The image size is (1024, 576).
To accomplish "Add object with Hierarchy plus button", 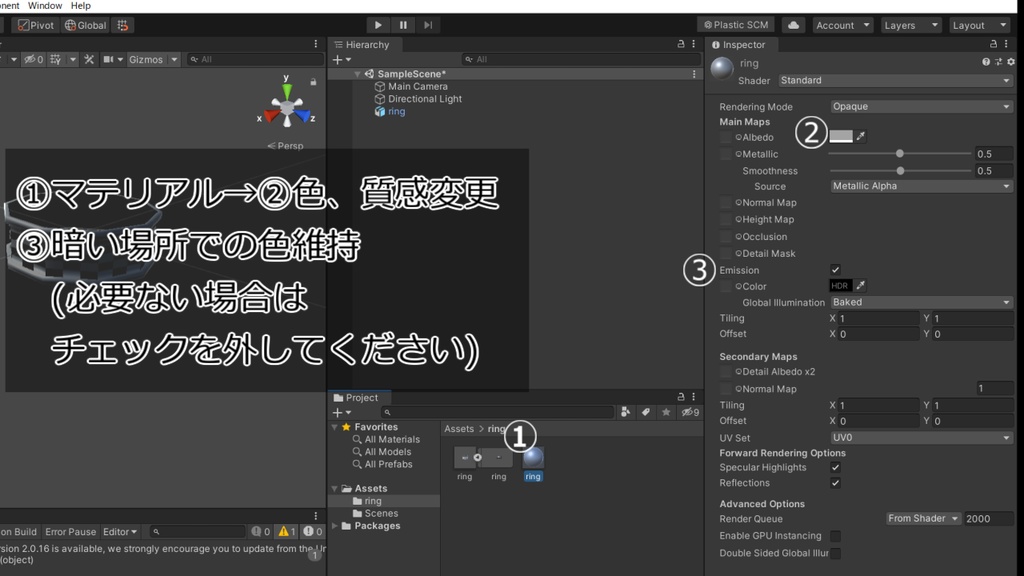I will click(342, 59).
